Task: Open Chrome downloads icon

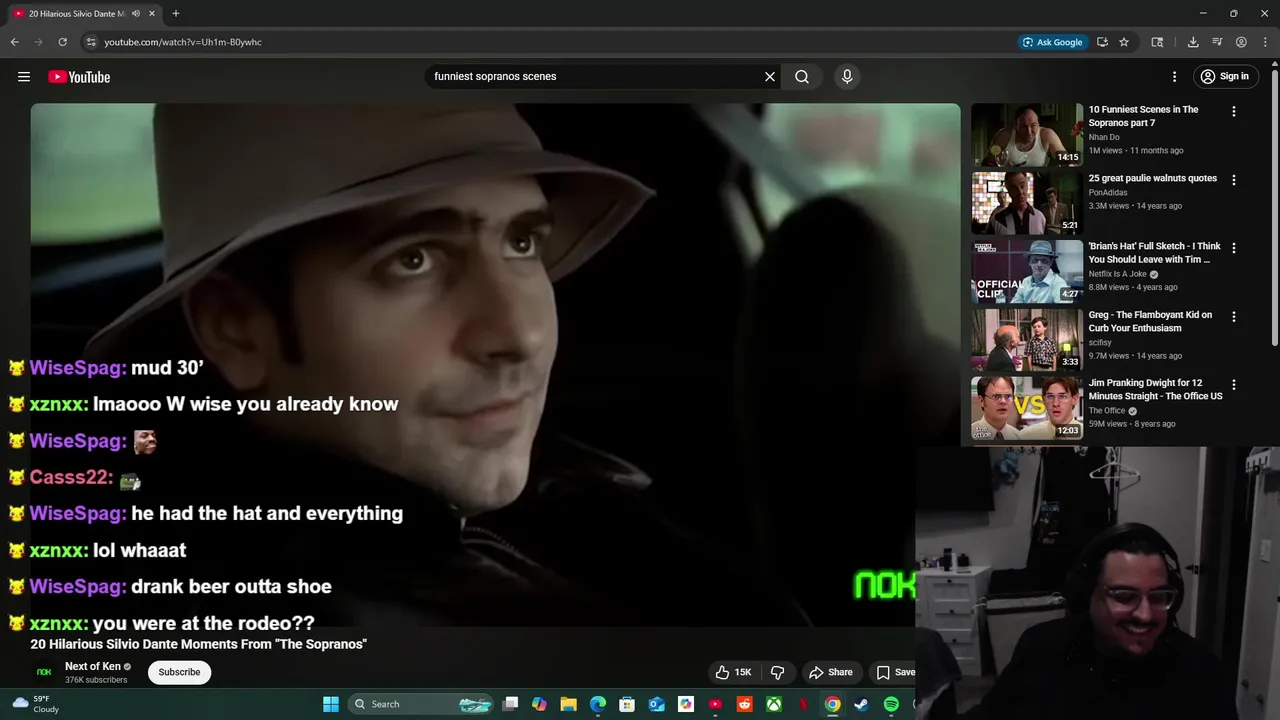Action: coord(1193,42)
